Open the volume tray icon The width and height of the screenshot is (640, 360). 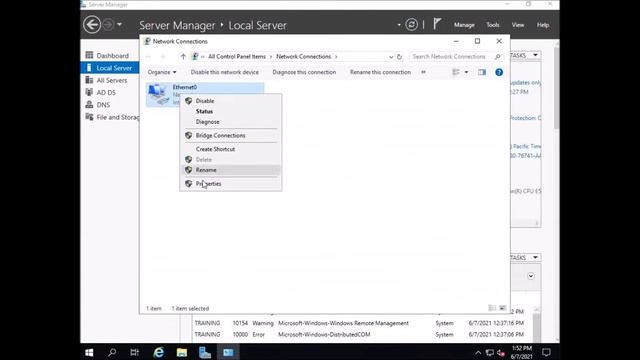click(501, 352)
